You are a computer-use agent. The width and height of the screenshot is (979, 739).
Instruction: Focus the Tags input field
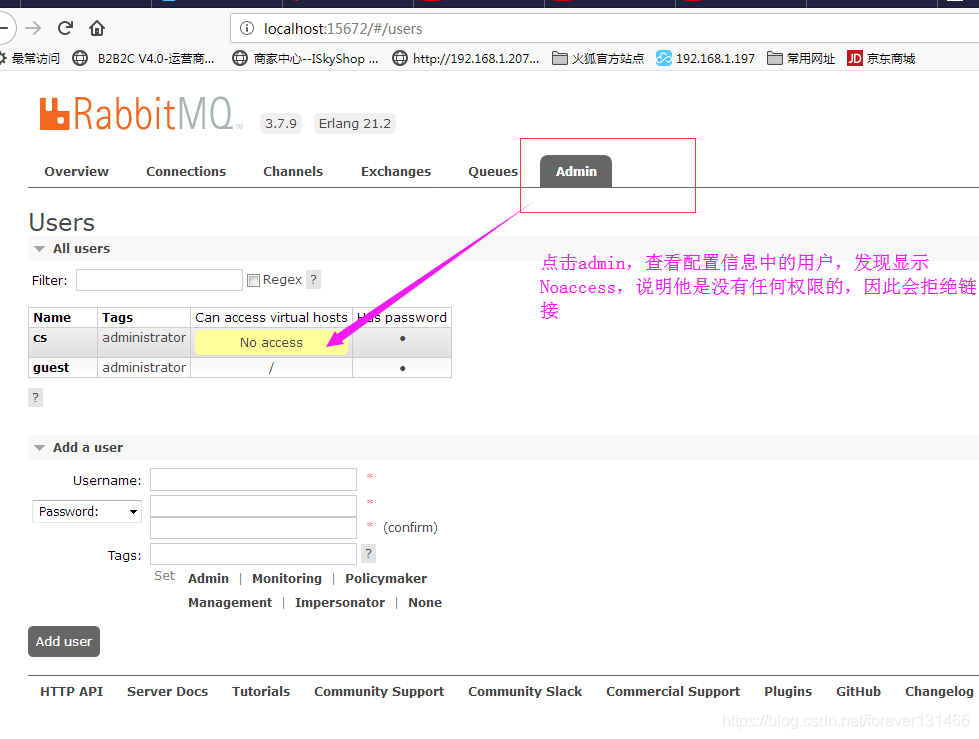(253, 554)
